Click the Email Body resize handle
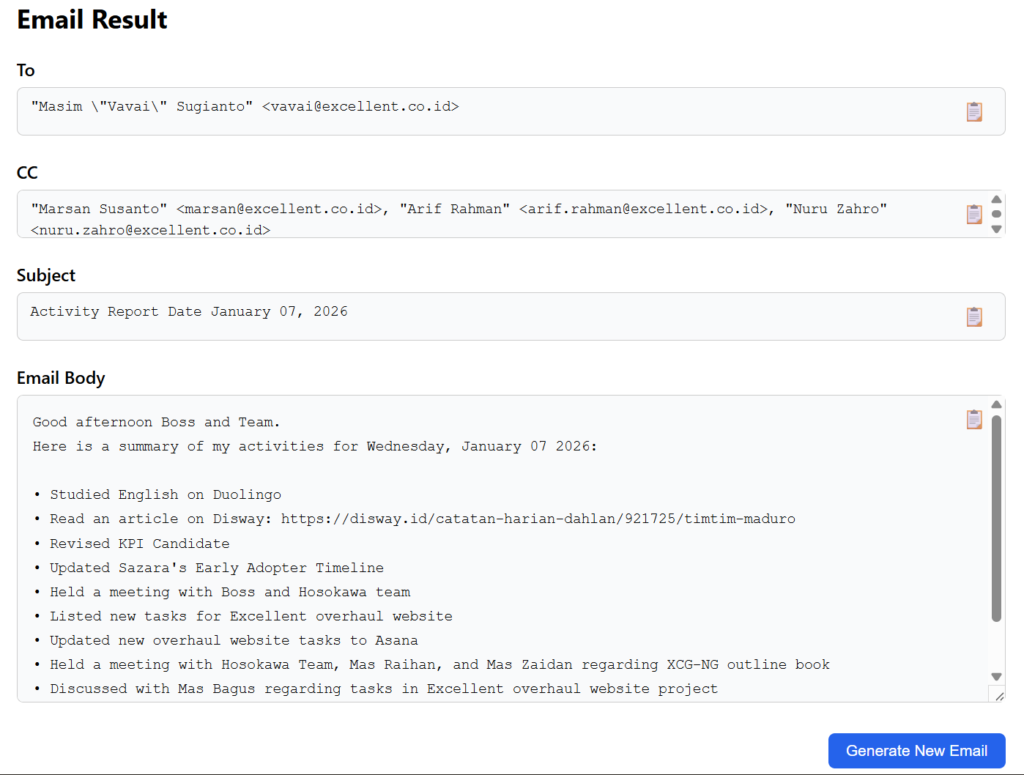The width and height of the screenshot is (1024, 775). (997, 694)
